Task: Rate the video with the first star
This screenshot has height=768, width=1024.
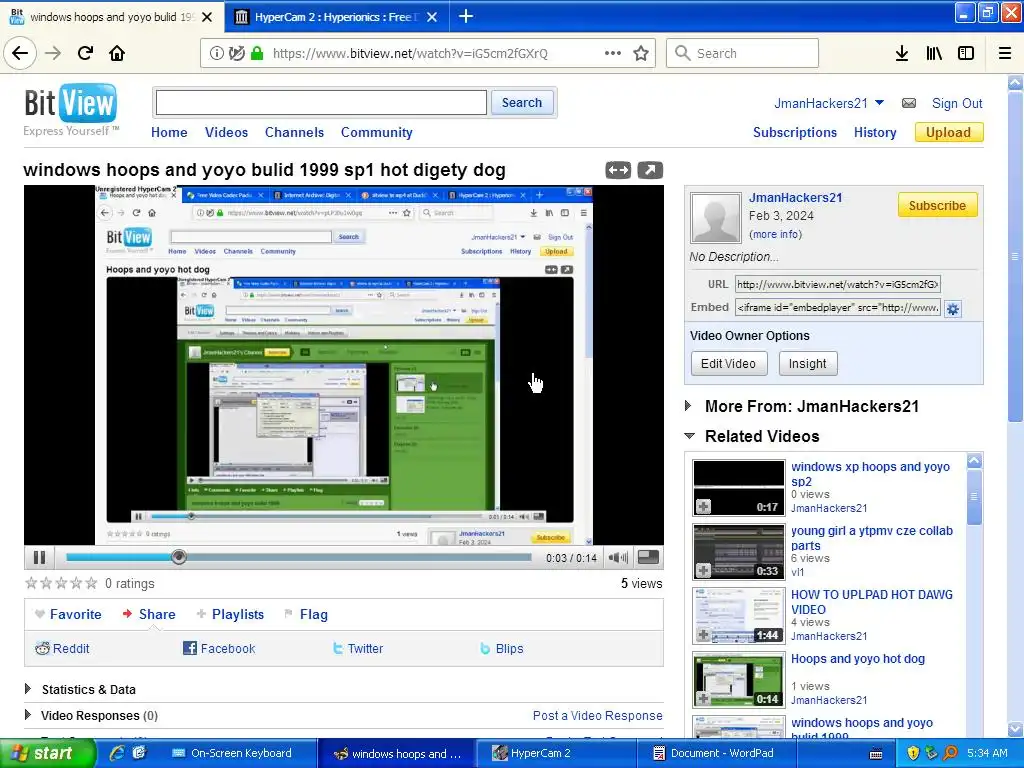Action: 31,583
